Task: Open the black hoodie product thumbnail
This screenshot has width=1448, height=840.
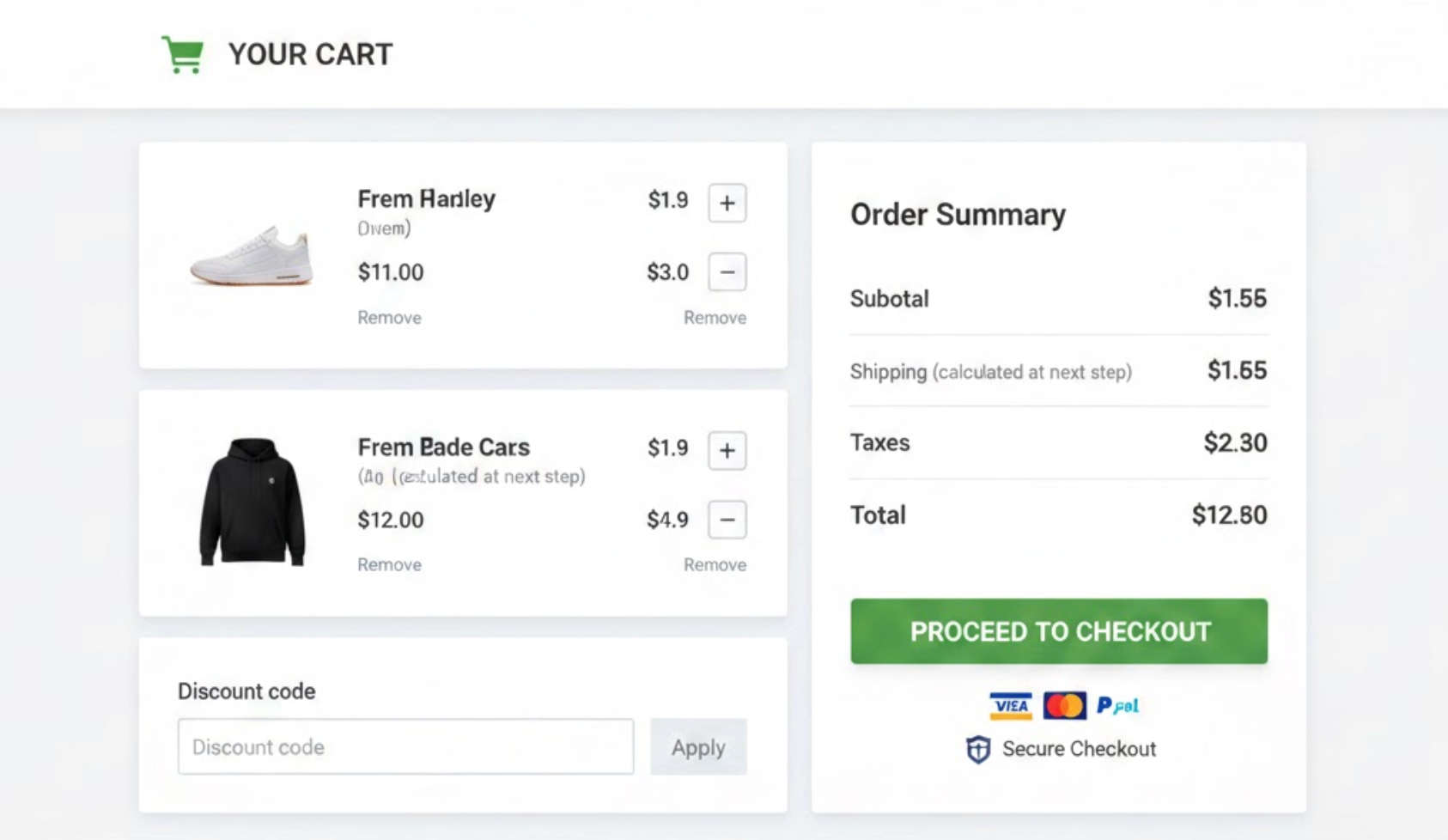Action: coord(252,502)
